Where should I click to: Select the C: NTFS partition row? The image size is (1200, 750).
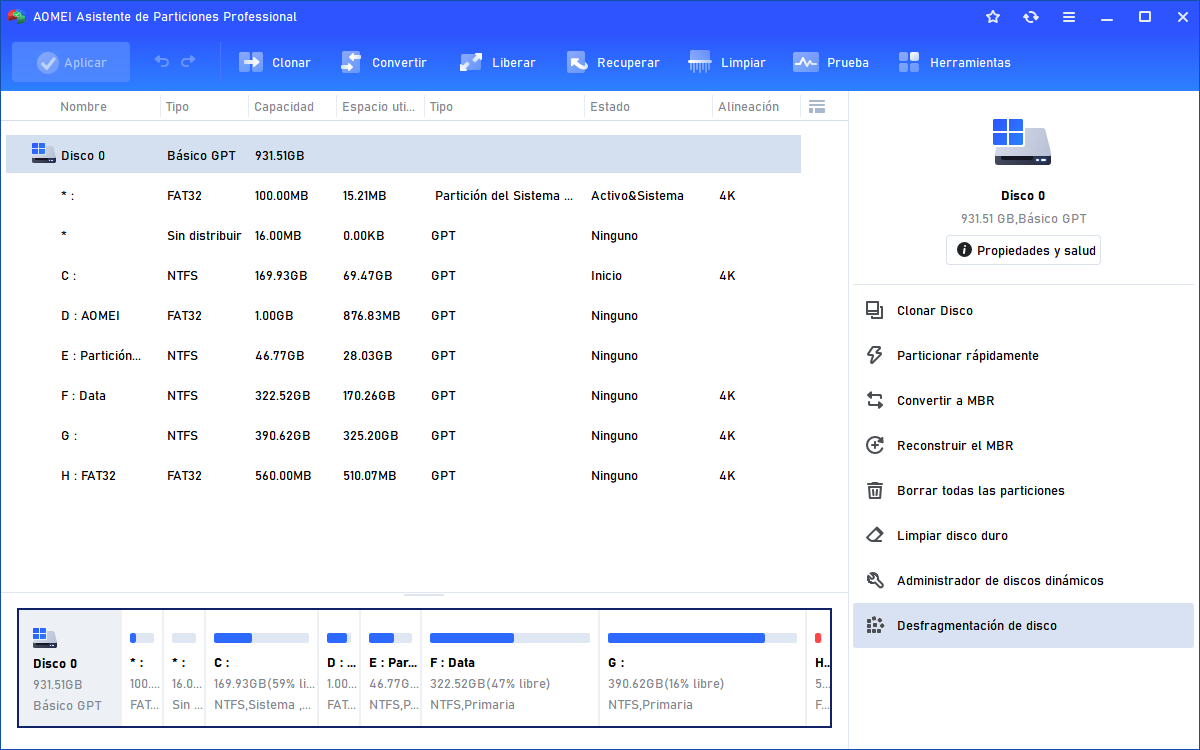(x=403, y=276)
